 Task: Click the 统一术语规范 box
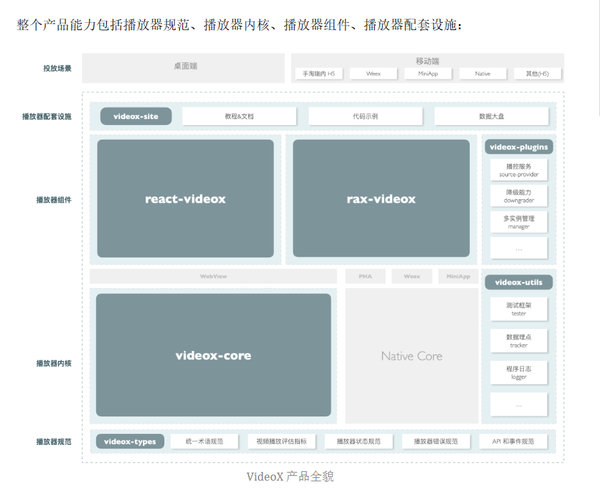204,441
